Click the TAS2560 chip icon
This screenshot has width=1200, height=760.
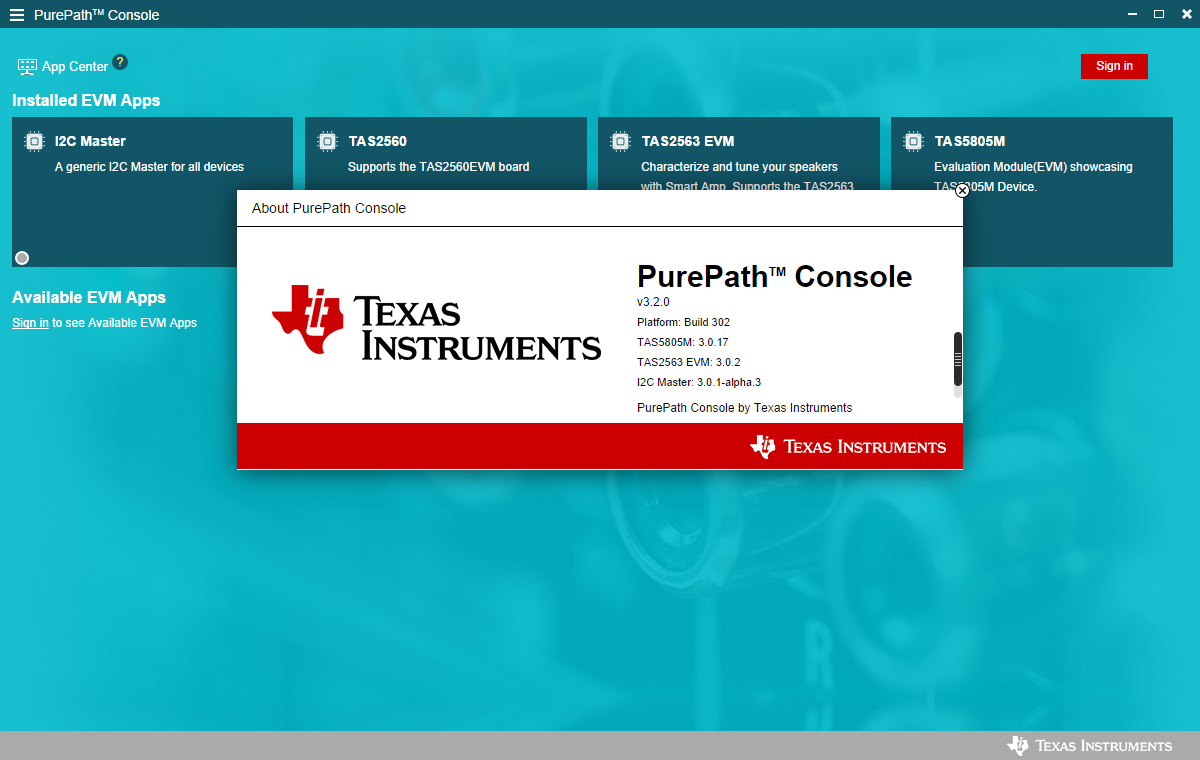(x=327, y=141)
